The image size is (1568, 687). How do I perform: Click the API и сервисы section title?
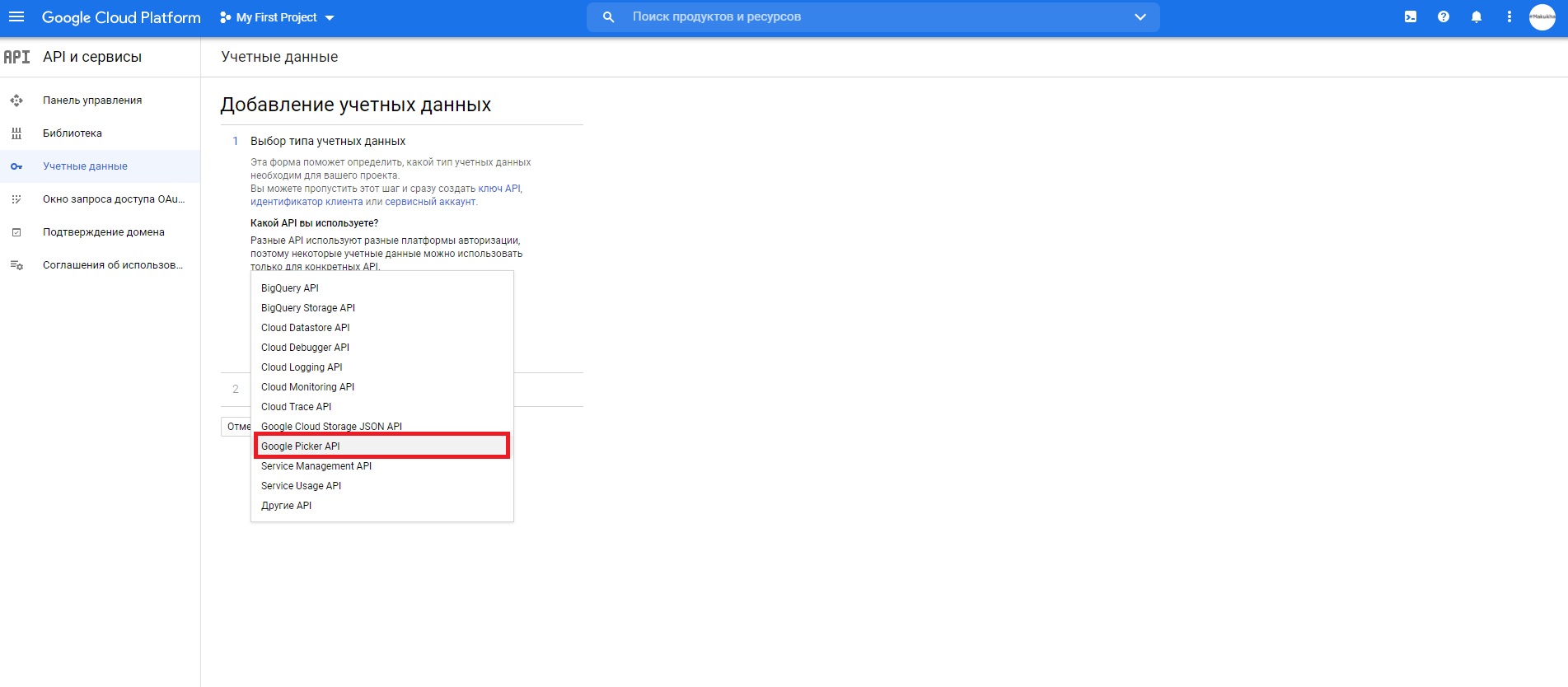92,57
